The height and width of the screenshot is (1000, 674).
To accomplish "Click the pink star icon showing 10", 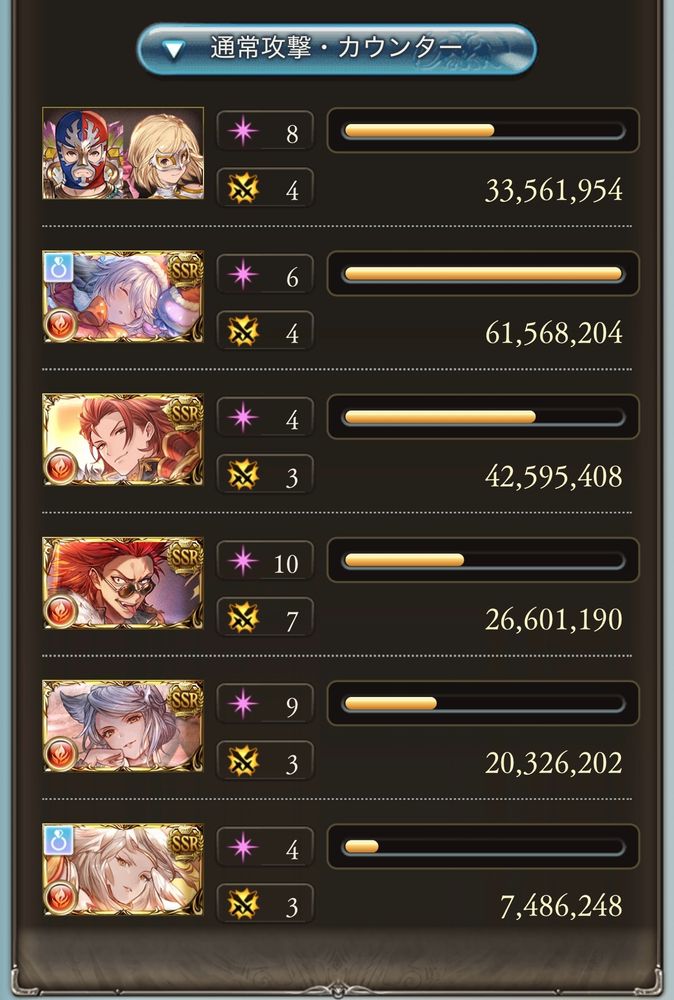I will click(243, 561).
